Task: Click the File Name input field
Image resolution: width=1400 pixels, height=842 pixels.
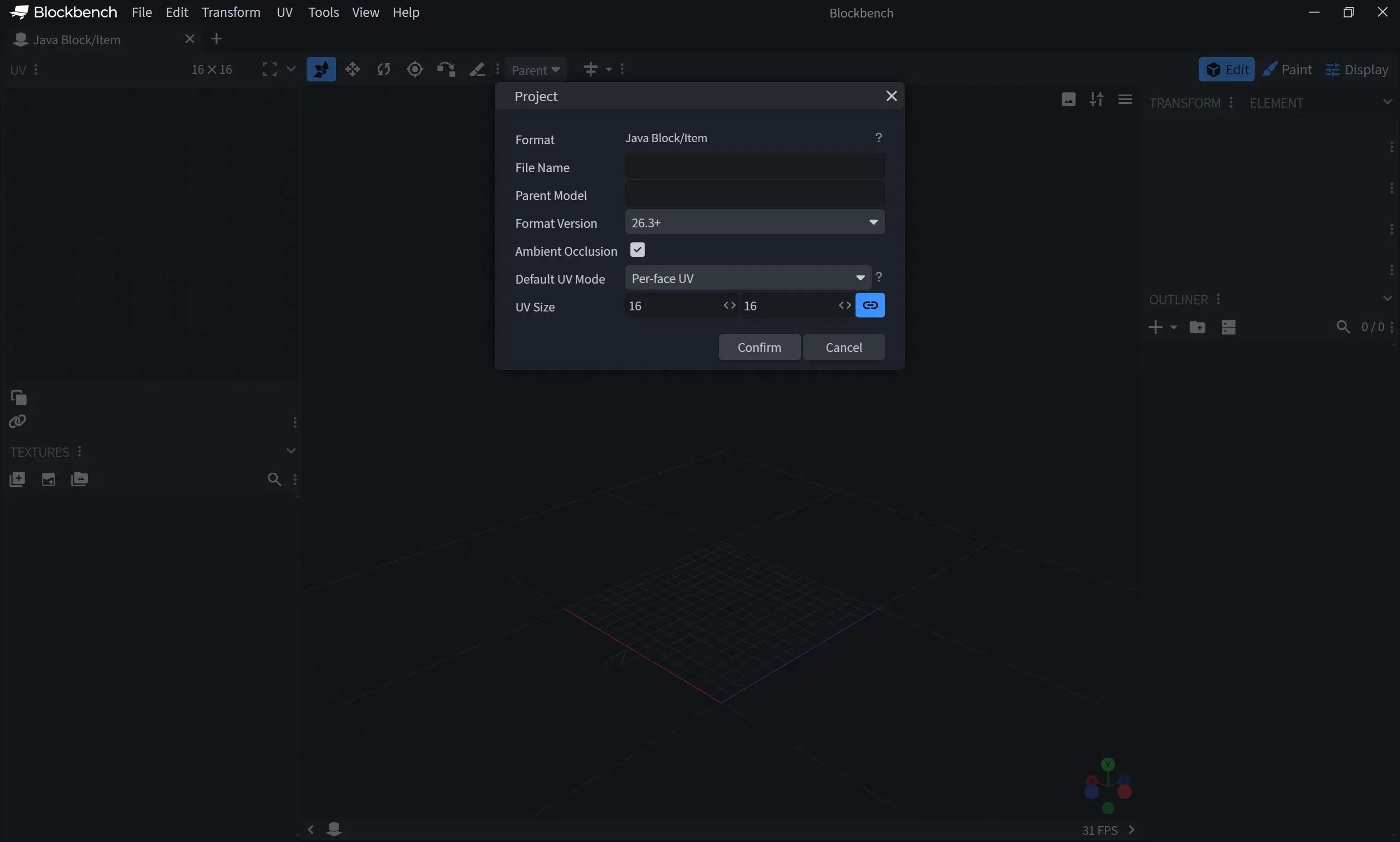Action: tap(755, 167)
